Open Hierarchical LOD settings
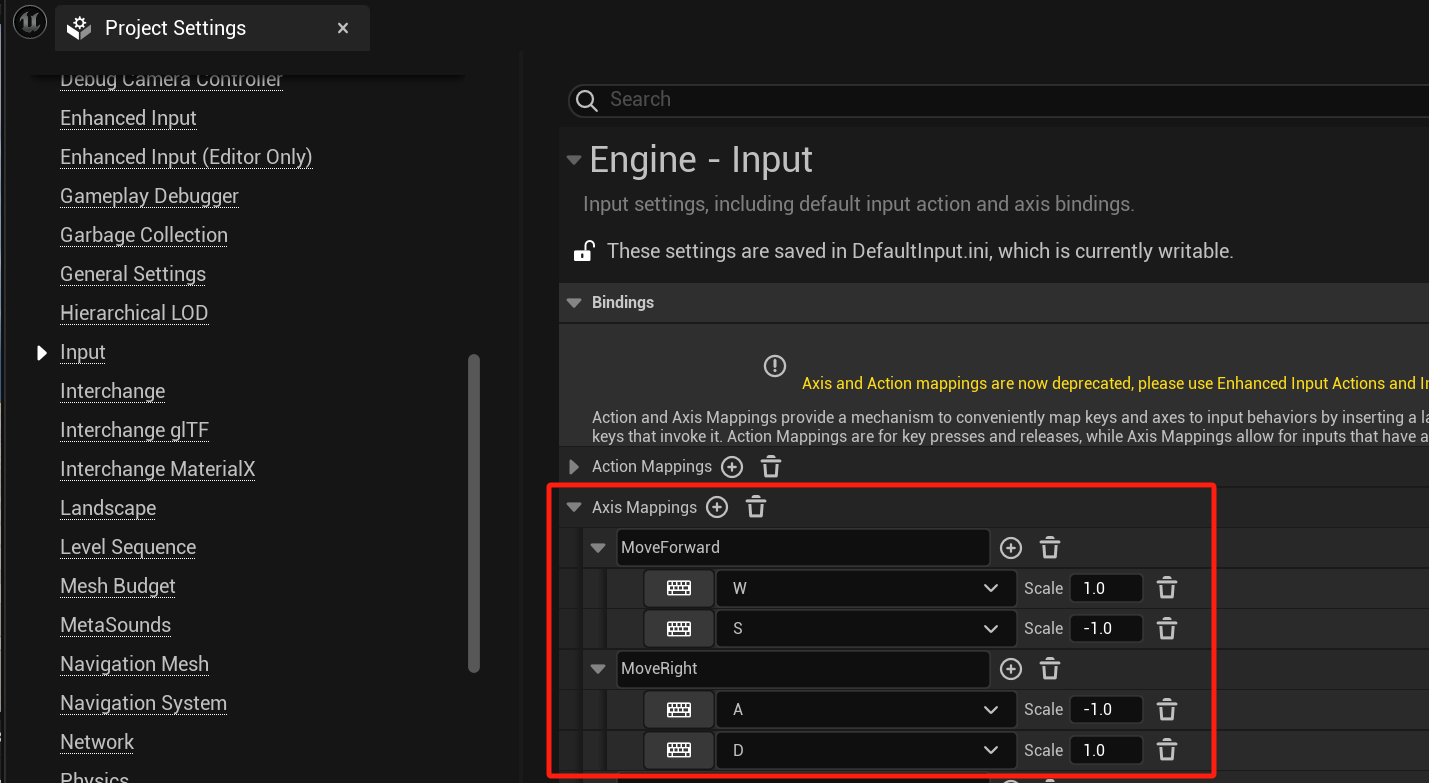 tap(134, 313)
